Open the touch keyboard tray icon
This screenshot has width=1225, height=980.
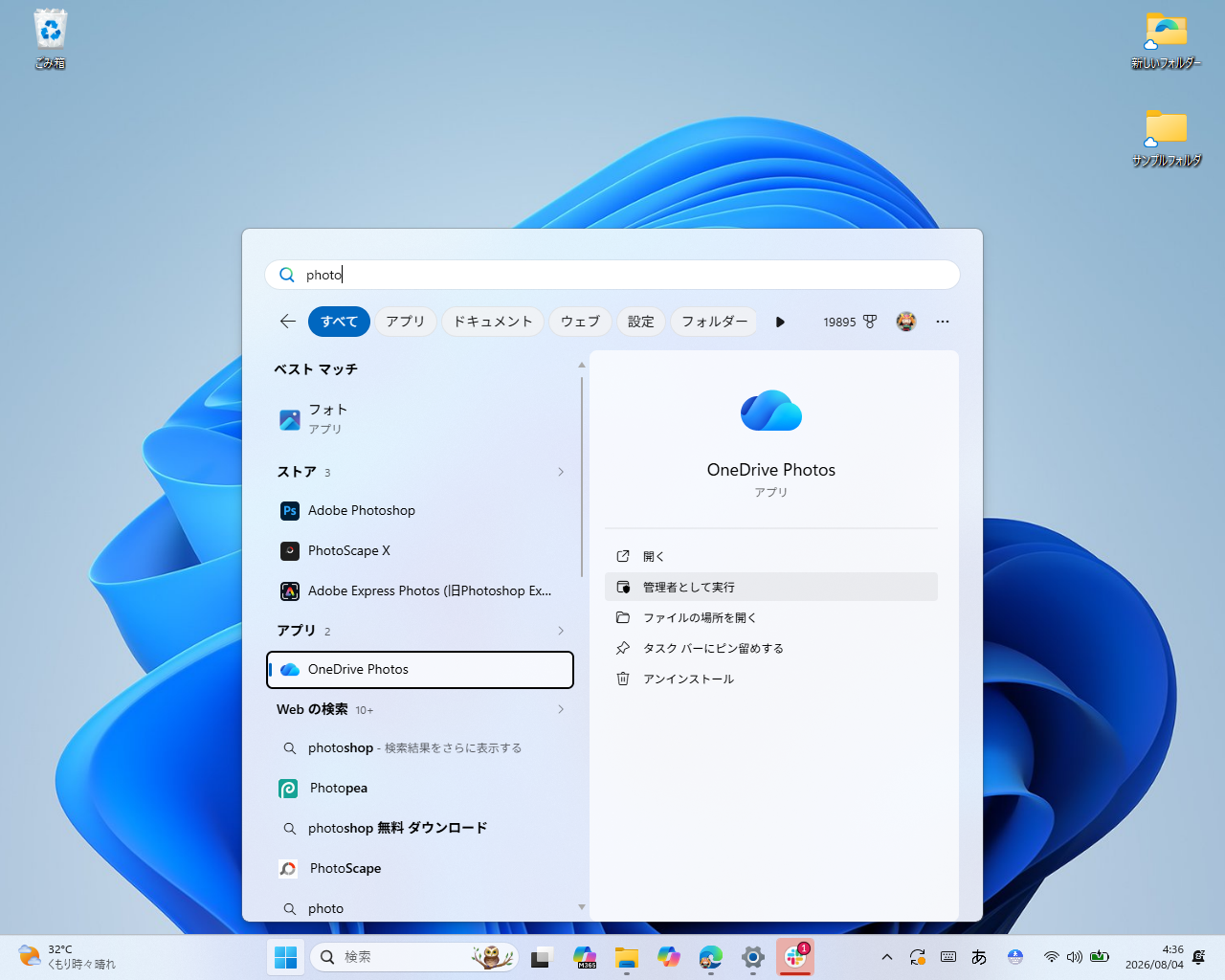point(948,957)
